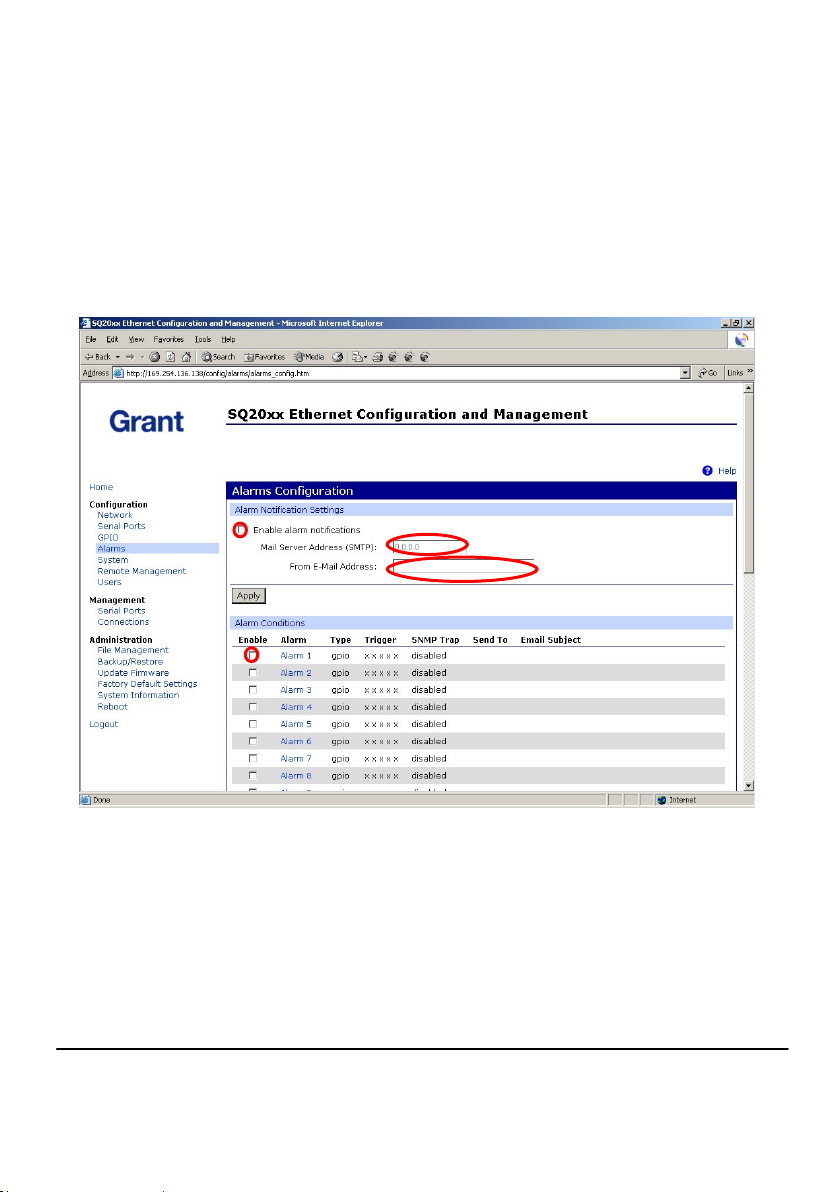Click the Refresh page icon
The image size is (840, 1192).
(x=170, y=357)
